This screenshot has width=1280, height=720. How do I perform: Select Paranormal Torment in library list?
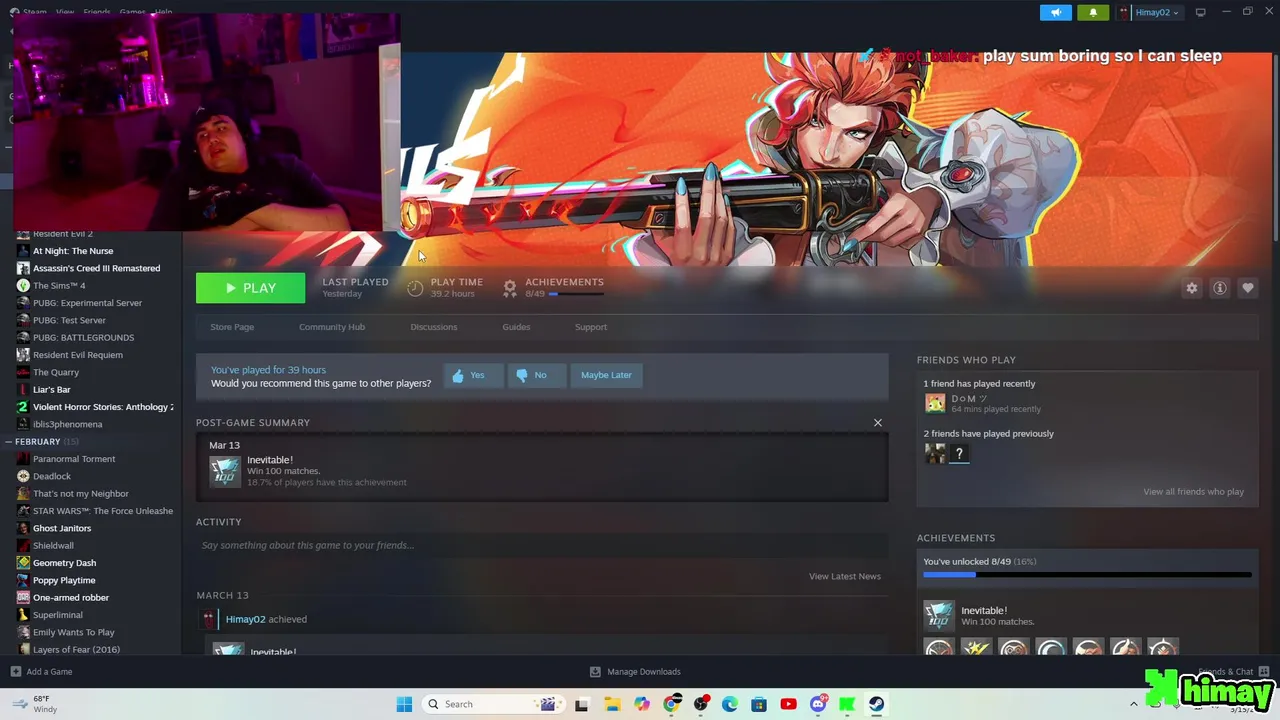[x=74, y=459]
